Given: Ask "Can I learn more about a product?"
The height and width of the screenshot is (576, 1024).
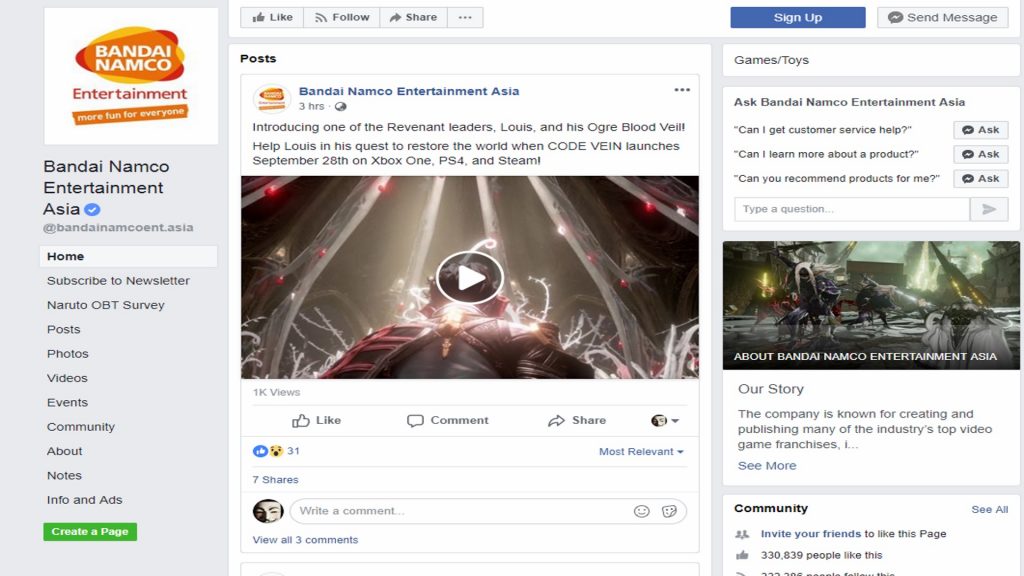Looking at the screenshot, I should [x=980, y=154].
